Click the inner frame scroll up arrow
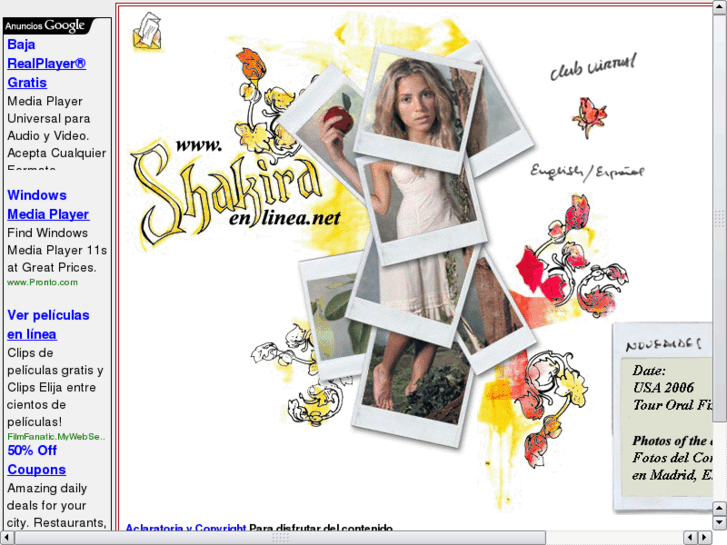 [x=719, y=508]
